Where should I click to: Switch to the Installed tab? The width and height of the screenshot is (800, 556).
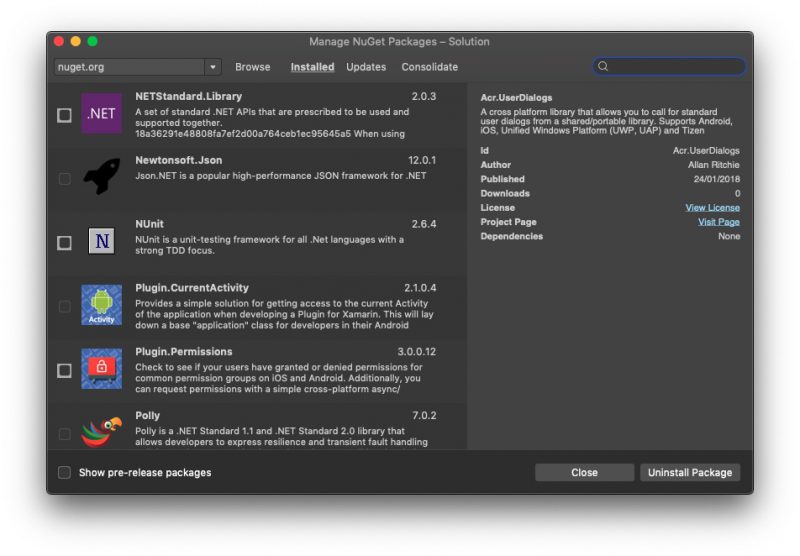point(312,67)
